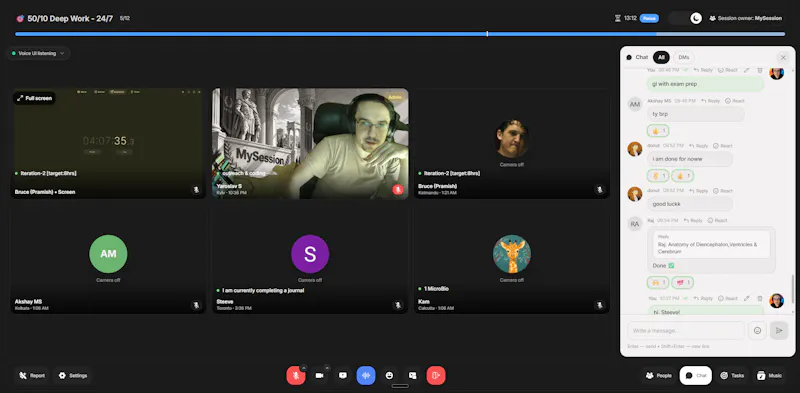Click the '50/10 Deep Work - 24/7' title

70,18
